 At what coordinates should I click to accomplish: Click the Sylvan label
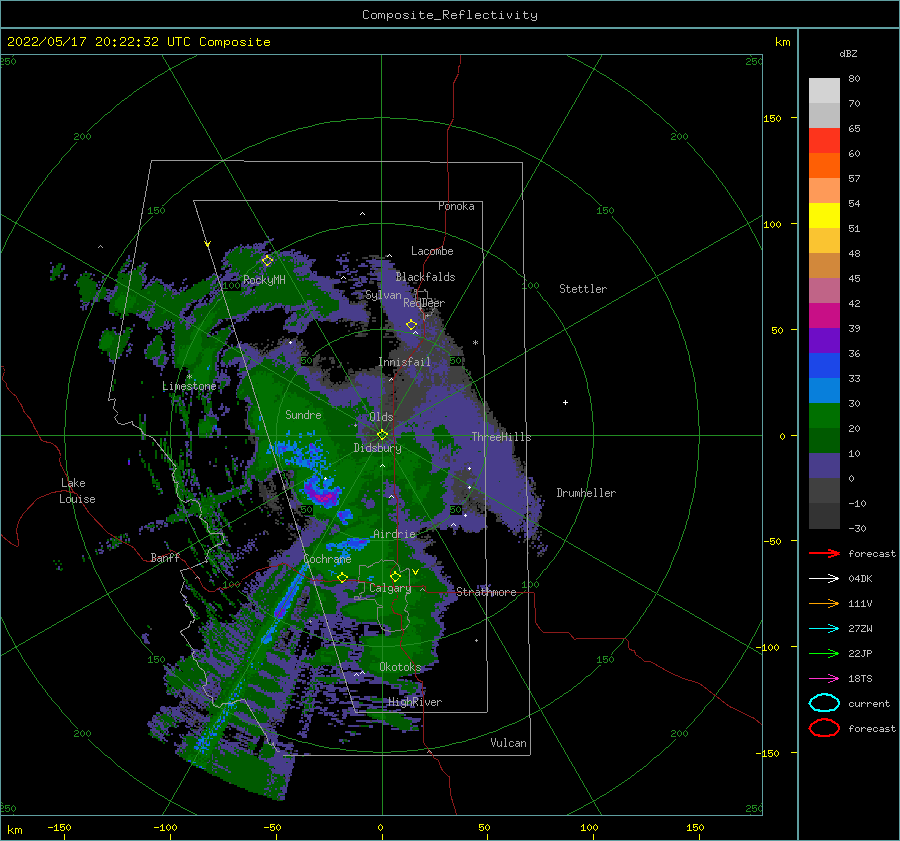click(383, 295)
